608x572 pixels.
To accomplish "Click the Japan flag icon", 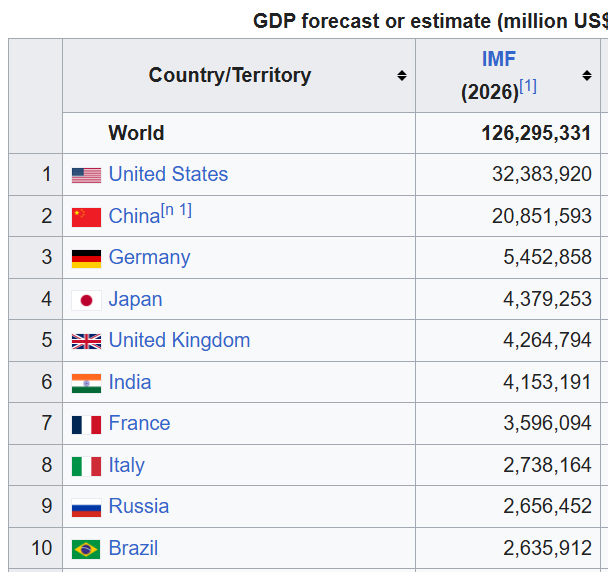I will click(x=86, y=301).
